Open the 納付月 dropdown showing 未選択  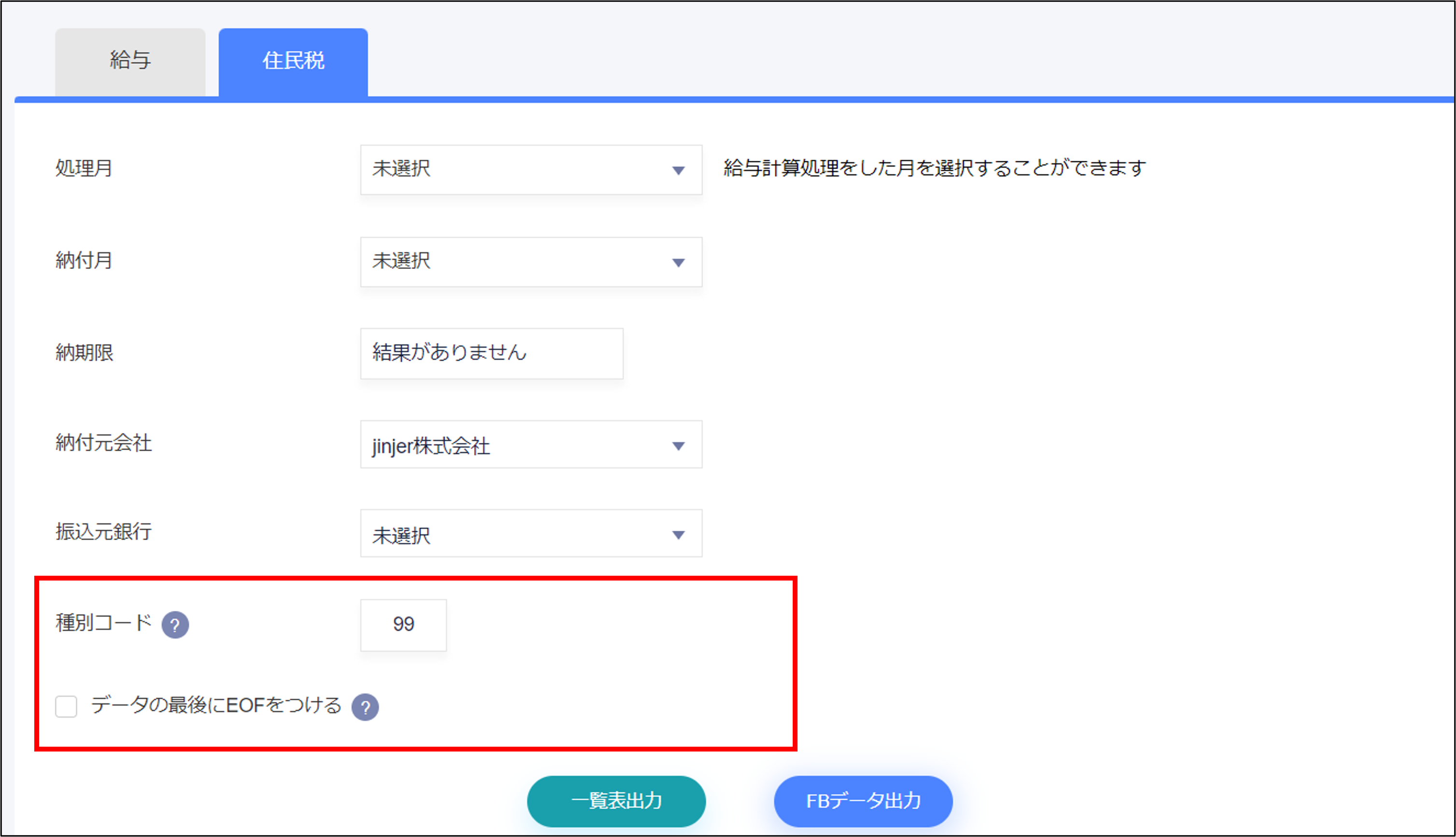[517, 262]
